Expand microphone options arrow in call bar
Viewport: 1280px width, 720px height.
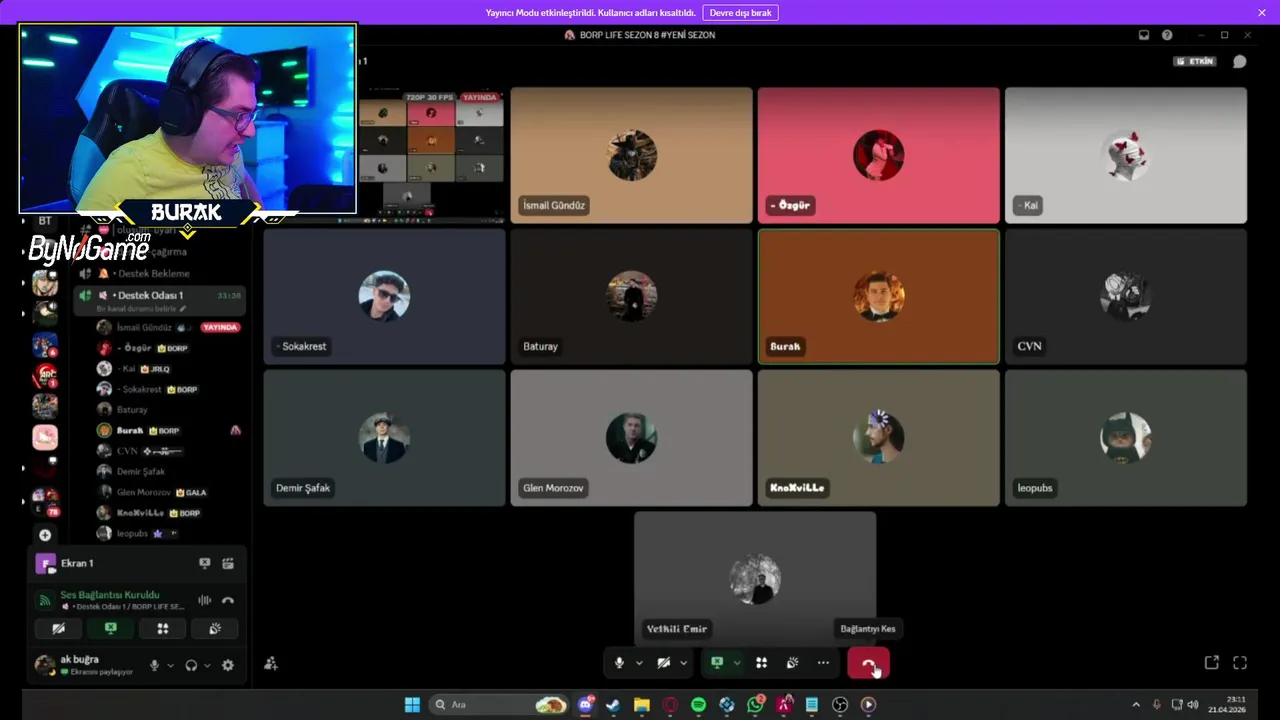tap(639, 663)
